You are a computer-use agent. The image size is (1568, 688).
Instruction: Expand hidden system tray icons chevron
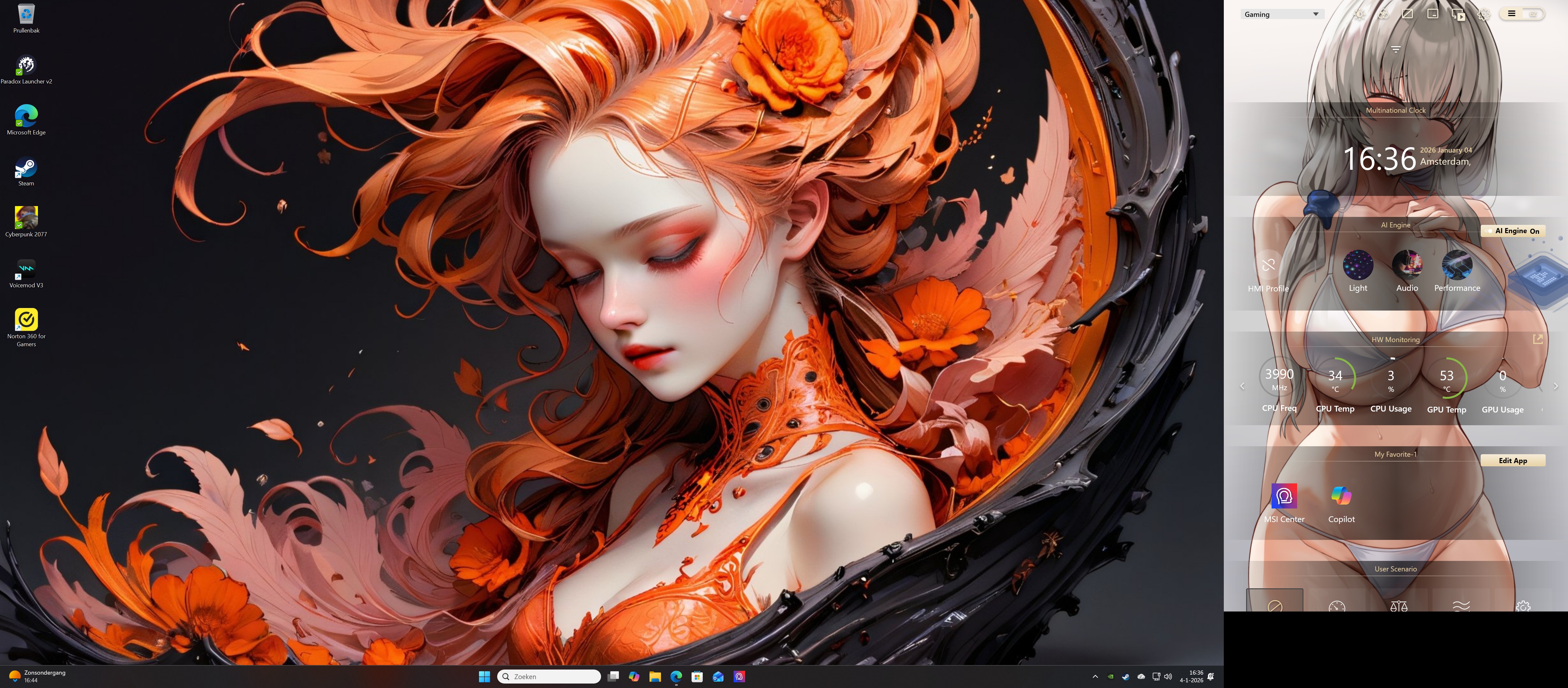tap(1095, 677)
